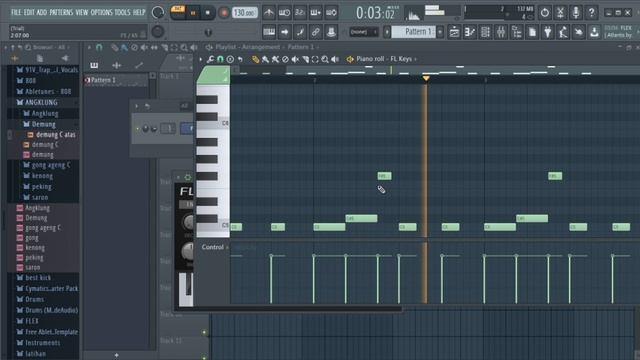Open the Mixer view icon
640x360 pixels.
click(501, 32)
